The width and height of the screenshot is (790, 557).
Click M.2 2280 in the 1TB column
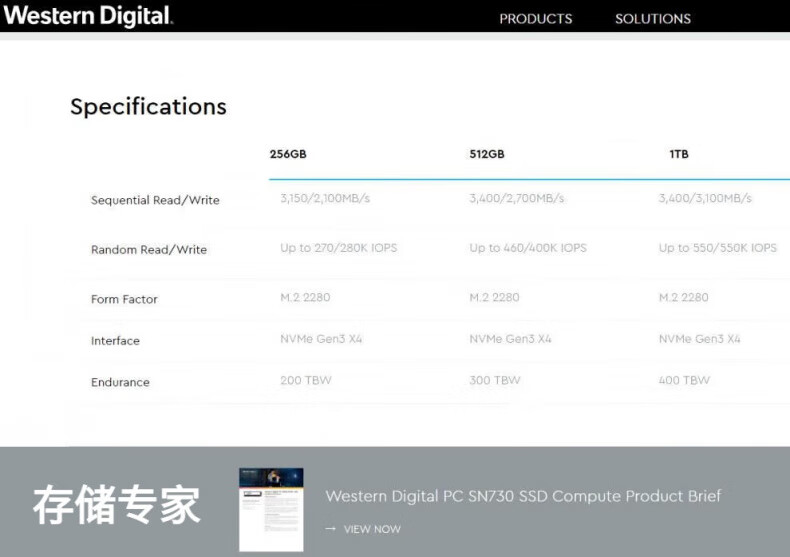pos(684,297)
